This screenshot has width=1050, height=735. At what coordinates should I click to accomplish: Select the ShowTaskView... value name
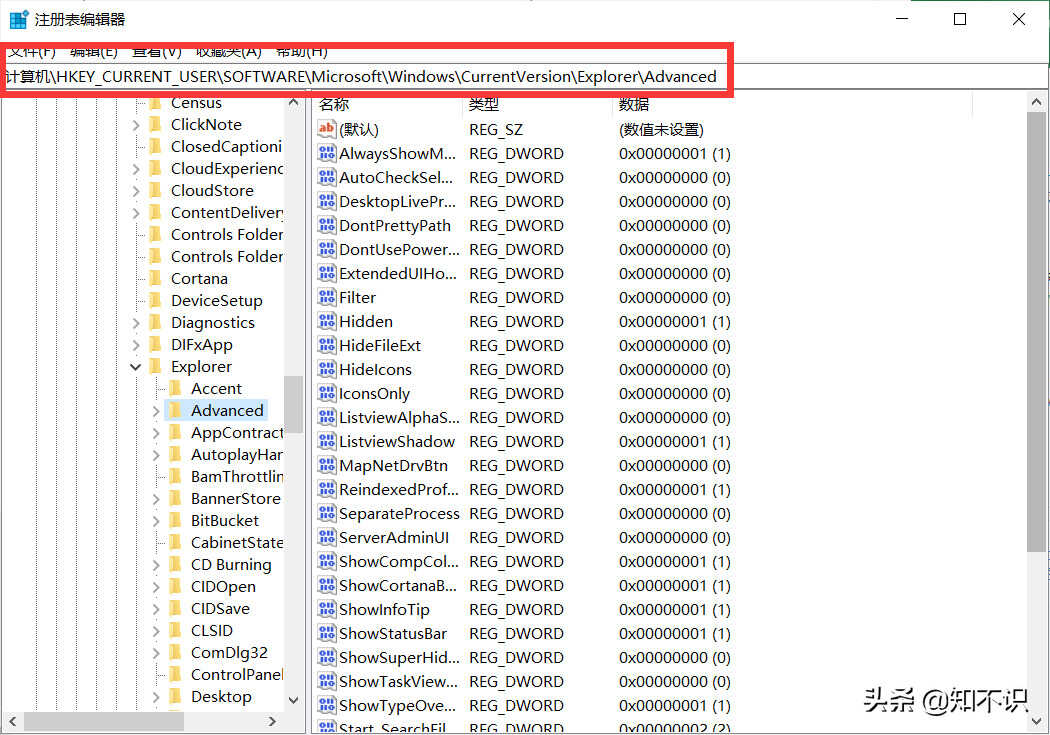pos(398,681)
